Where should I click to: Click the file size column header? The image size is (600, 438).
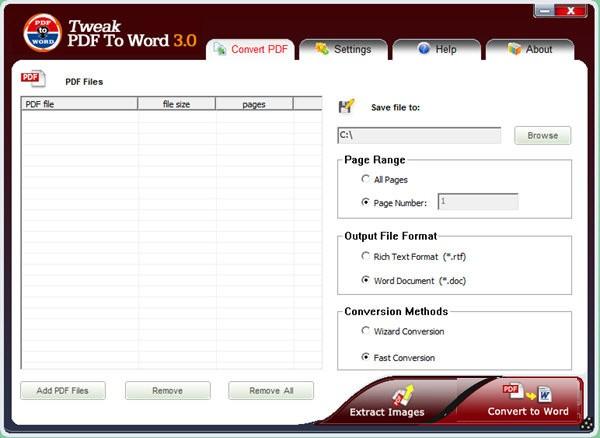tap(176, 104)
